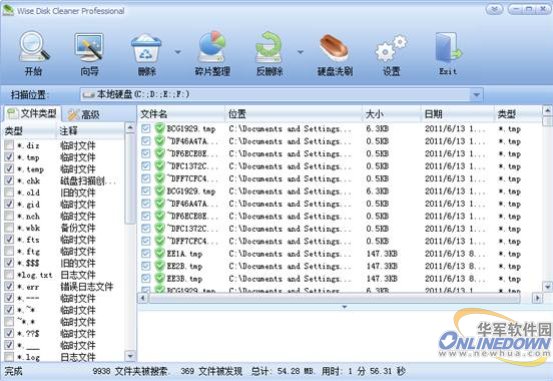Enable the *.diz file type checkbox
553x381 pixels.
[x=9, y=145]
